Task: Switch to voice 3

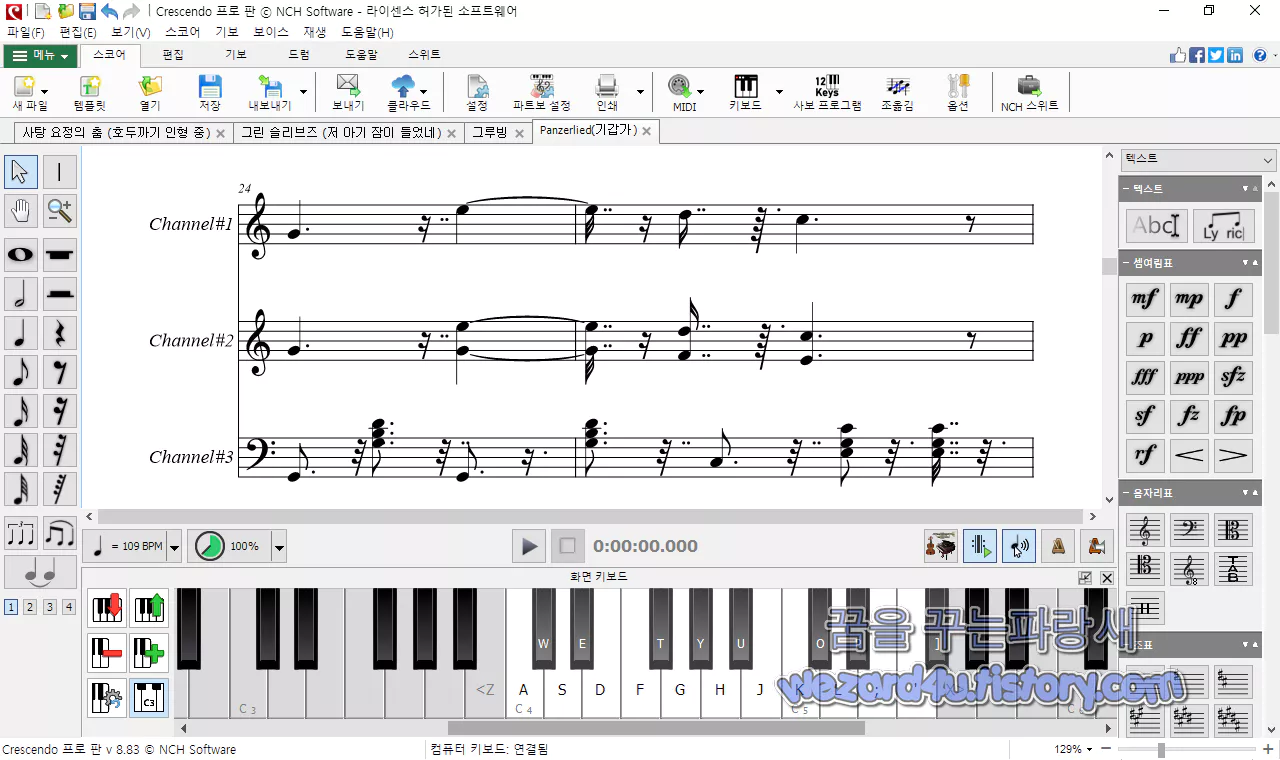Action: pos(50,607)
